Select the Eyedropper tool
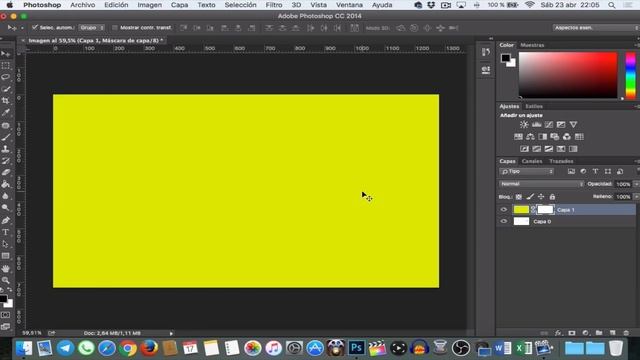 (x=6, y=112)
